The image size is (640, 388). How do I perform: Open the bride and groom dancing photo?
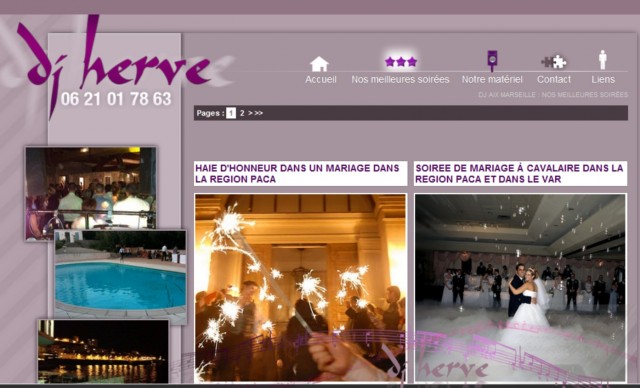[520, 288]
